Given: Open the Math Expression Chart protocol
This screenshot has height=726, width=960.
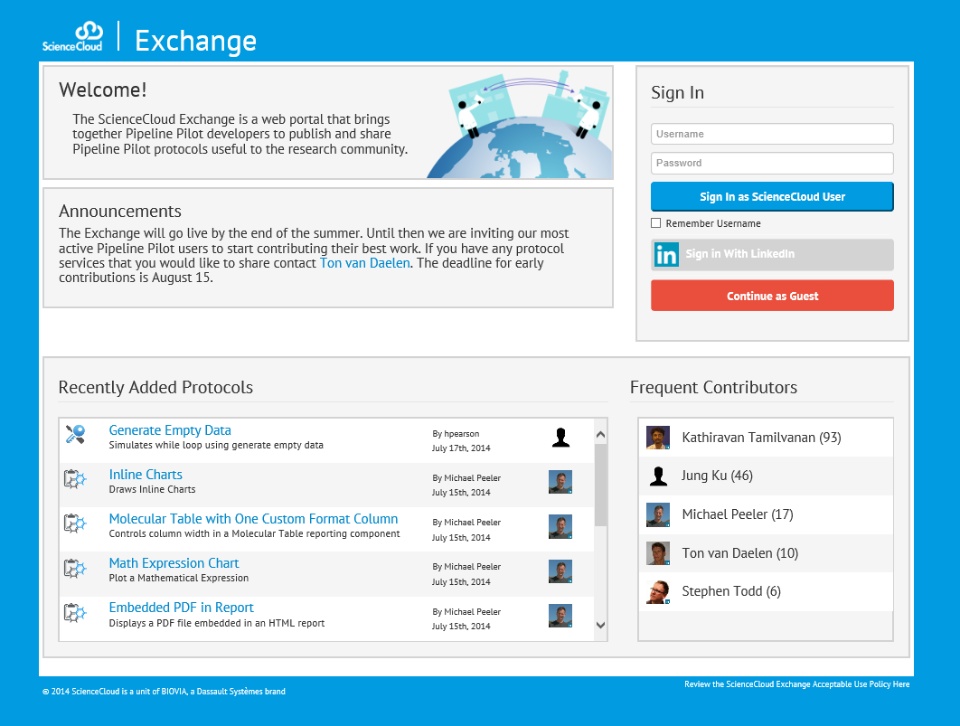Looking at the screenshot, I should point(174,563).
